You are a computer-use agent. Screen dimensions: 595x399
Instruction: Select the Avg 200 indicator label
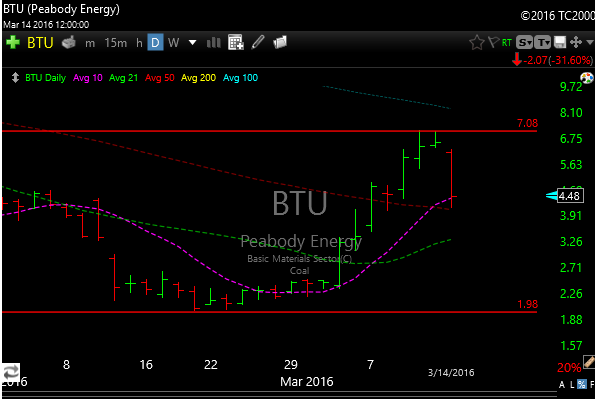[198, 78]
